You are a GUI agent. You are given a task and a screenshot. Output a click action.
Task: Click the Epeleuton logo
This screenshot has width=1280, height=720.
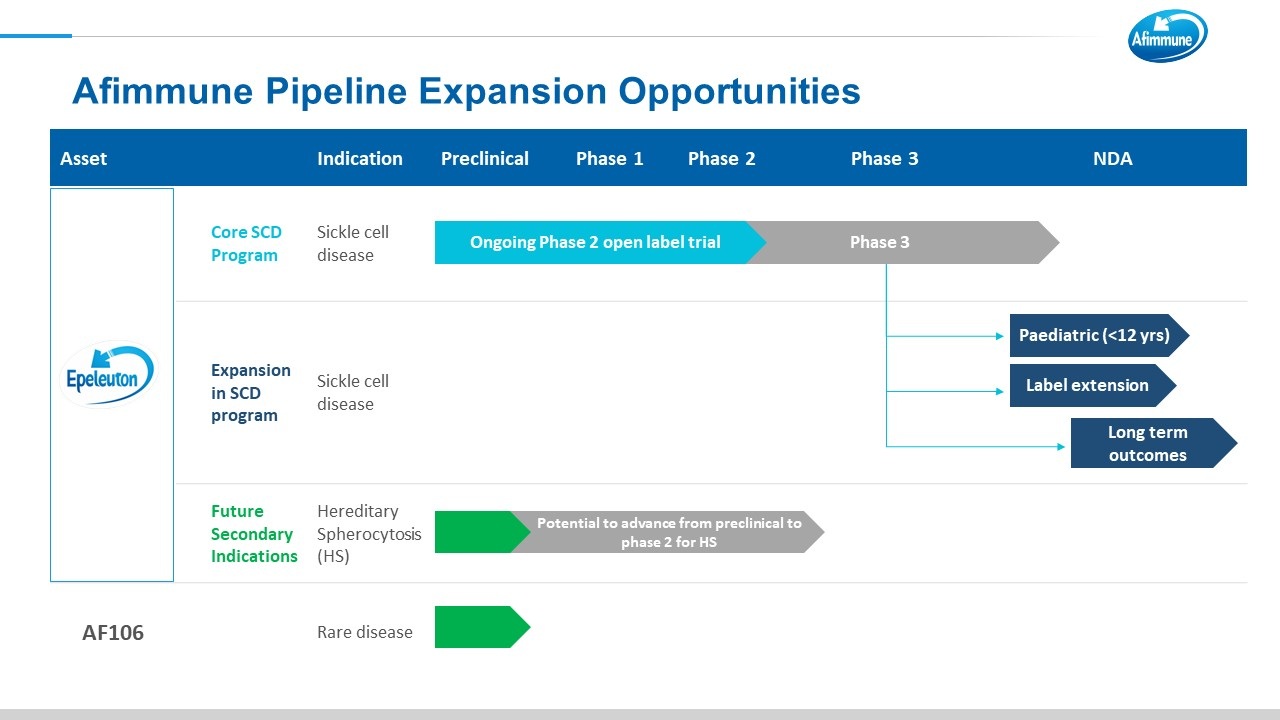point(111,374)
